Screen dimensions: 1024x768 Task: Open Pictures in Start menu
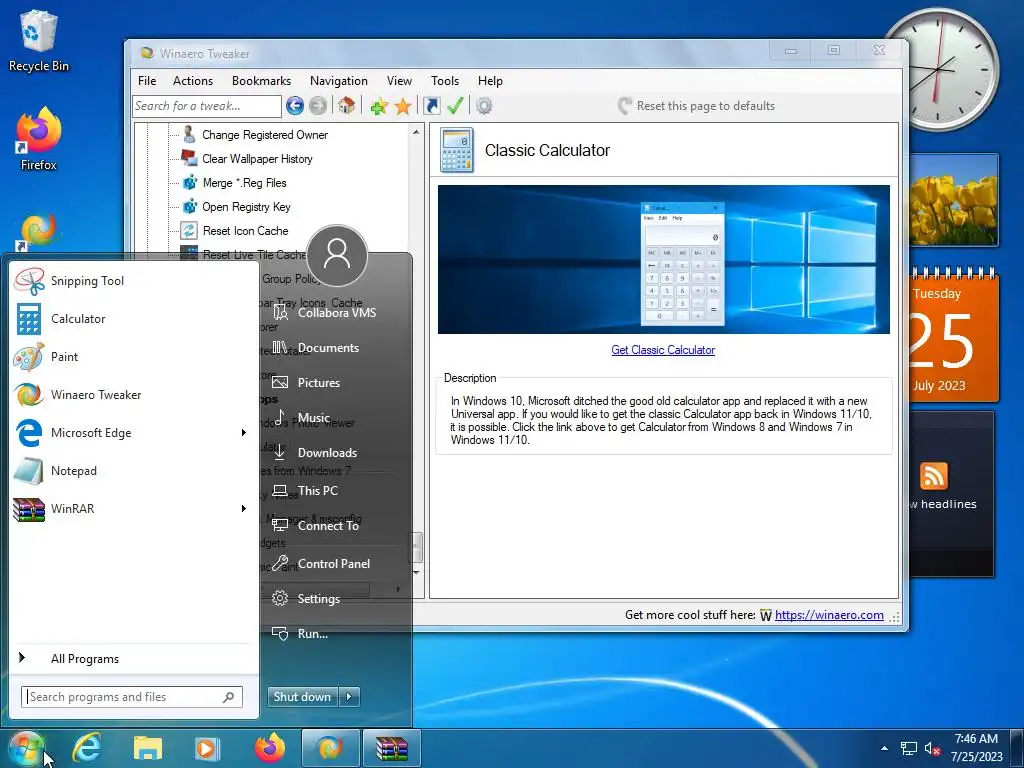[x=319, y=383]
